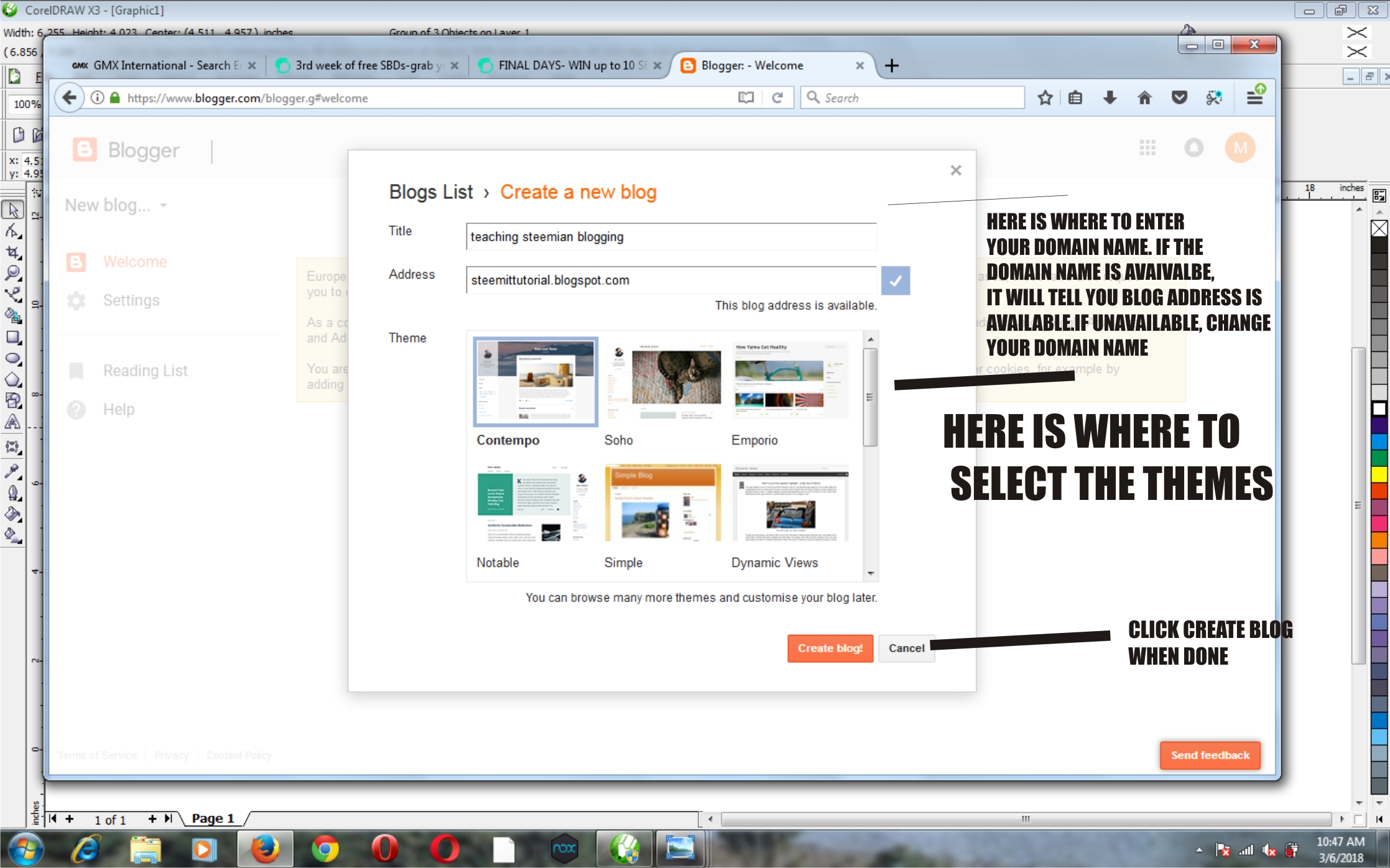Click inside the blog Title field
Screen dimensions: 1390x868
[x=671, y=237]
